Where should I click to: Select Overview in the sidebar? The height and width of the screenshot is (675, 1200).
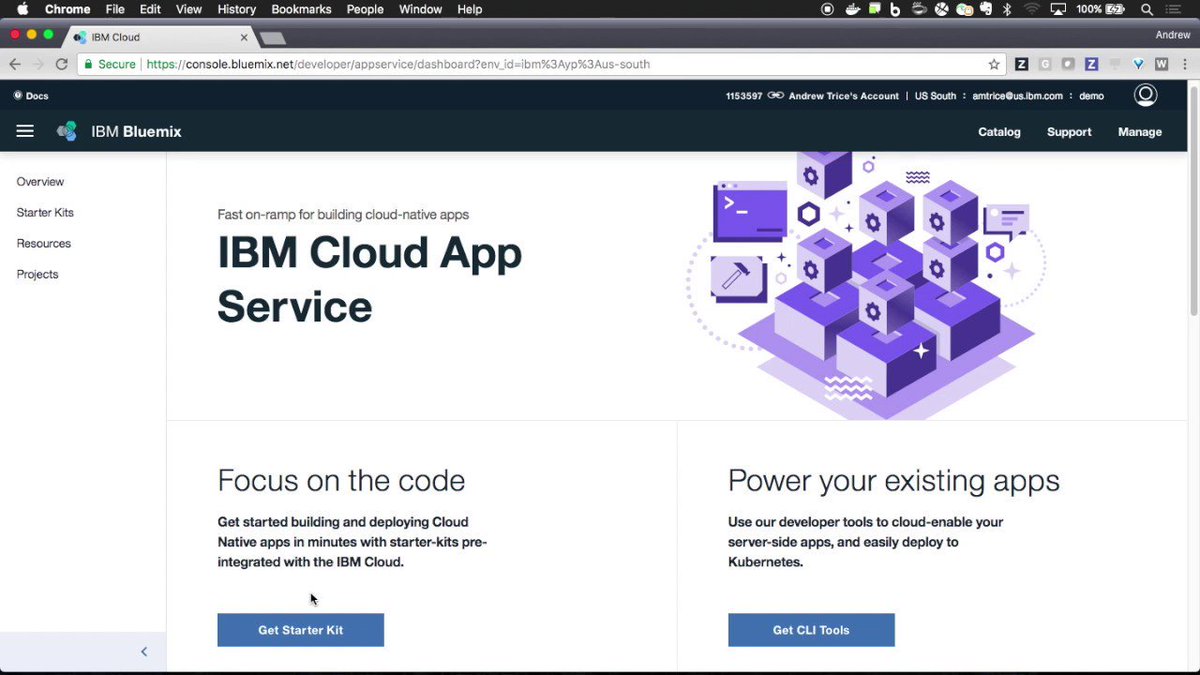click(40, 182)
